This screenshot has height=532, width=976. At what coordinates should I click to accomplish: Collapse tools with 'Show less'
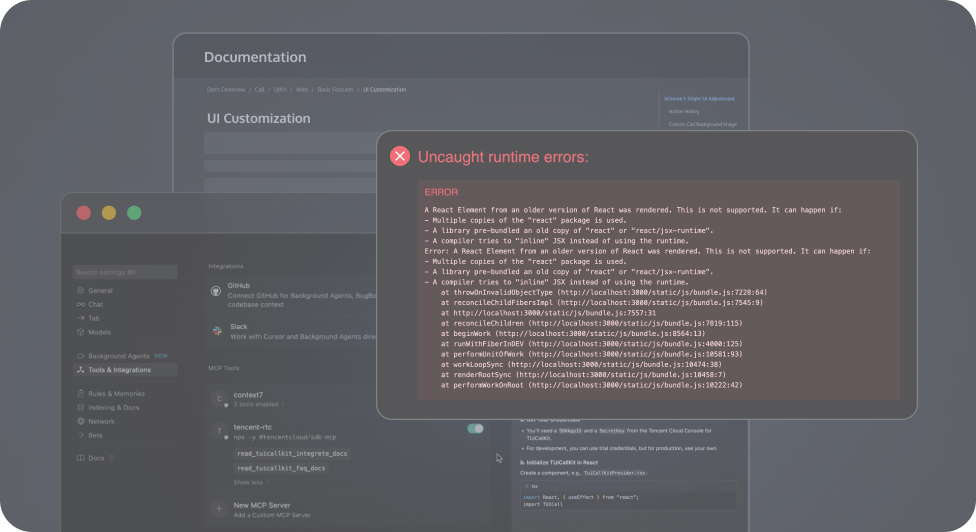point(250,482)
